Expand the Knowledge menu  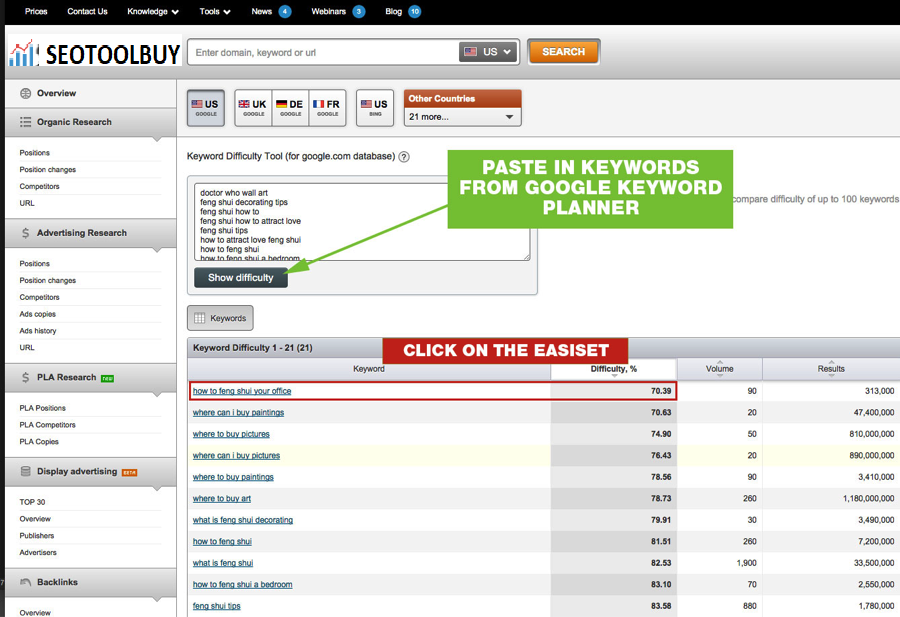(153, 11)
